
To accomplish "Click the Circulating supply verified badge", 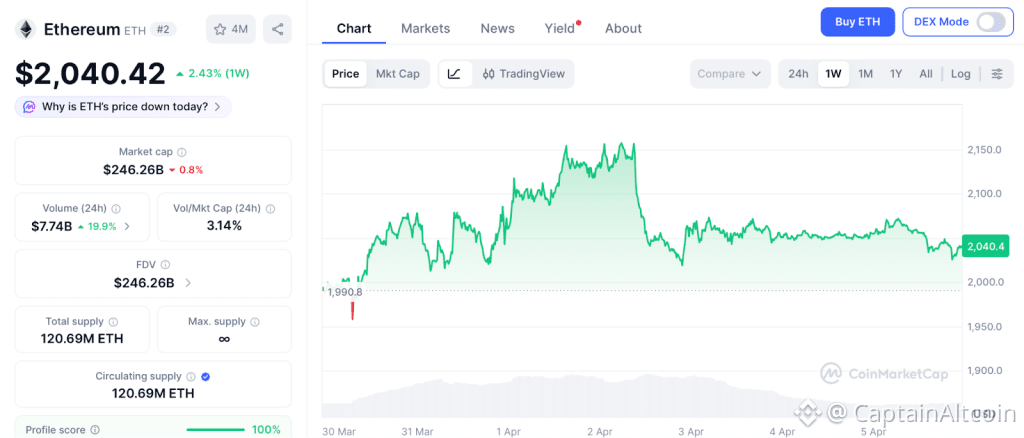I will (x=205, y=377).
